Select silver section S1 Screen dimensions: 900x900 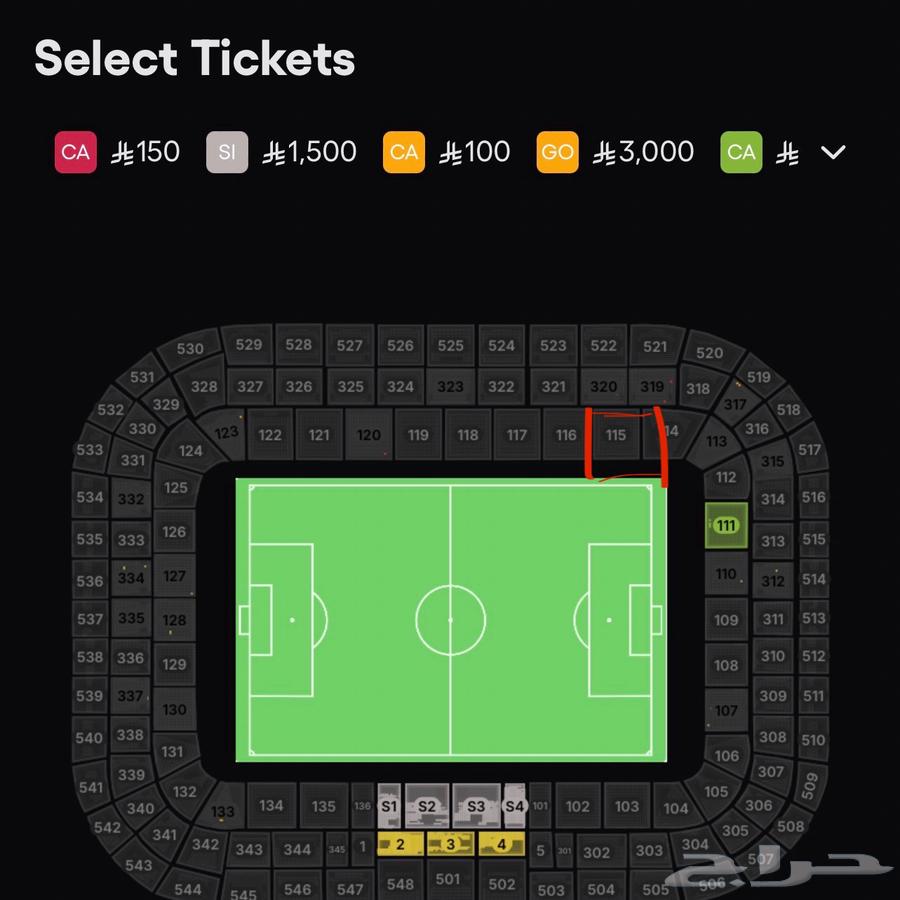389,805
